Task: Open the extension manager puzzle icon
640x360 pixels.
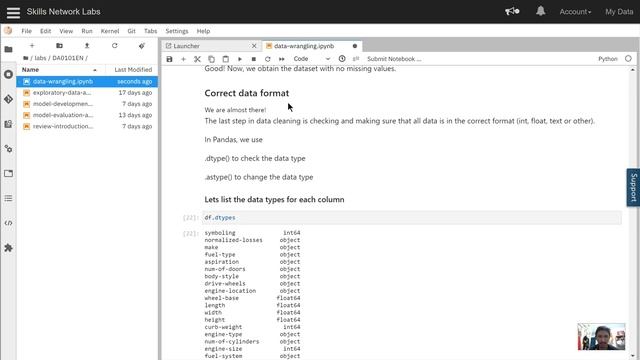Action: 8,248
